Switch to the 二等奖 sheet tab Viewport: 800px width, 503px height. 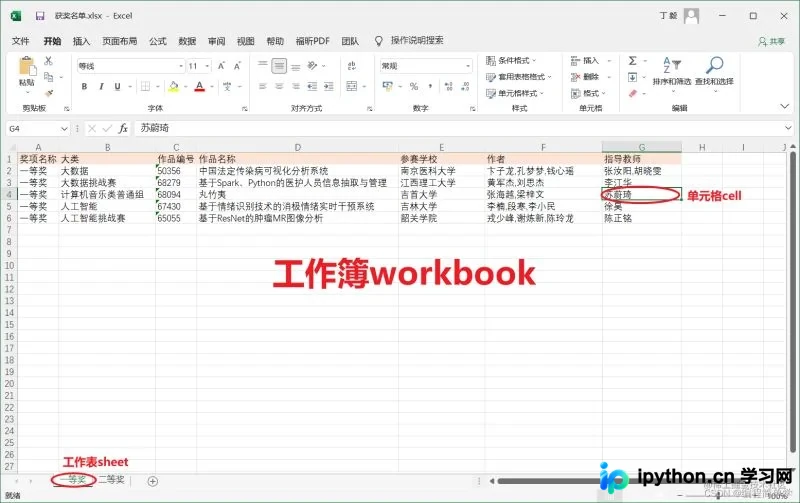112,480
